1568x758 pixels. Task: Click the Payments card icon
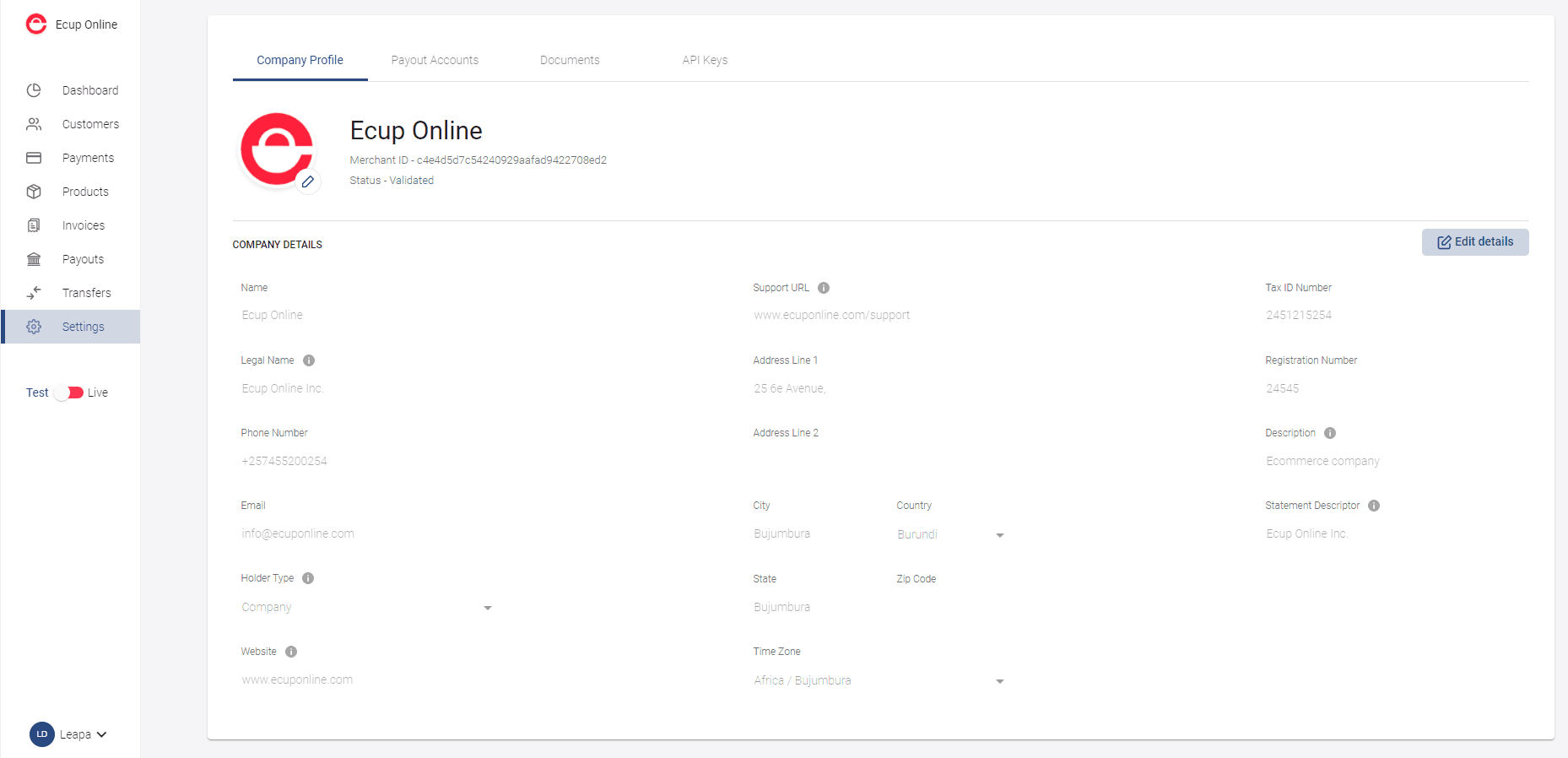click(x=34, y=158)
